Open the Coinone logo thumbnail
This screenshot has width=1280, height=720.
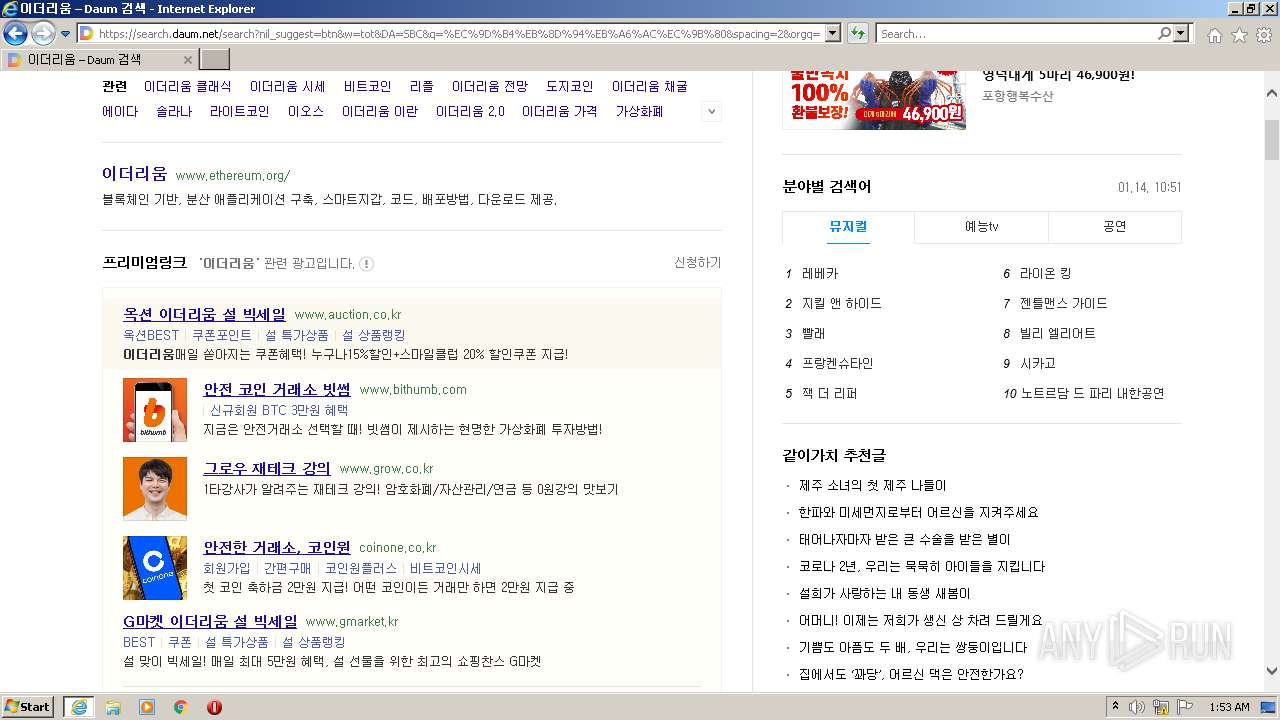(155, 568)
